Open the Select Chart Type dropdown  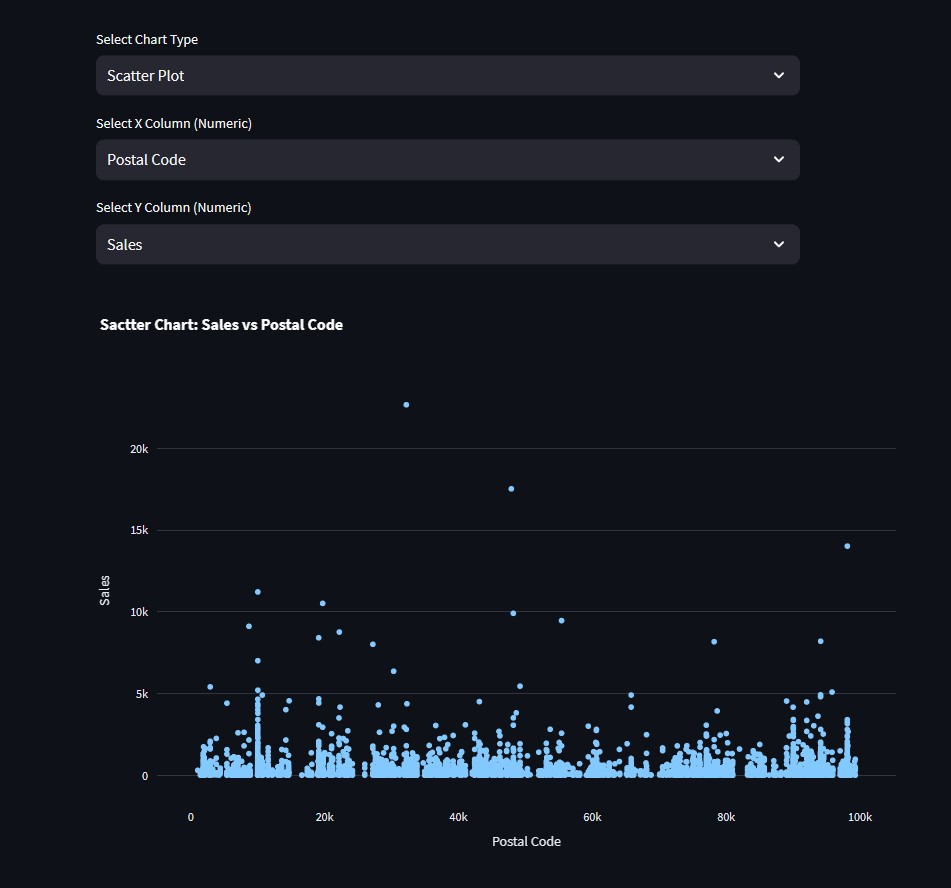pyautogui.click(x=447, y=75)
